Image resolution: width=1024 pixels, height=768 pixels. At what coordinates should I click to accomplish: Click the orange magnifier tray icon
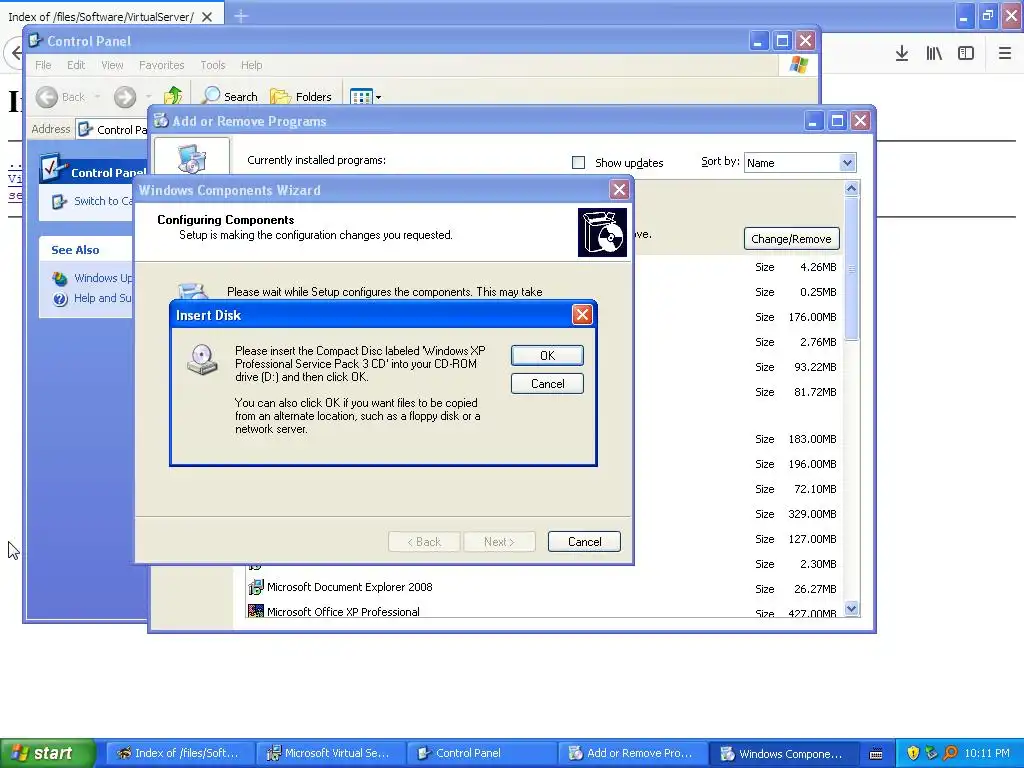click(x=950, y=753)
